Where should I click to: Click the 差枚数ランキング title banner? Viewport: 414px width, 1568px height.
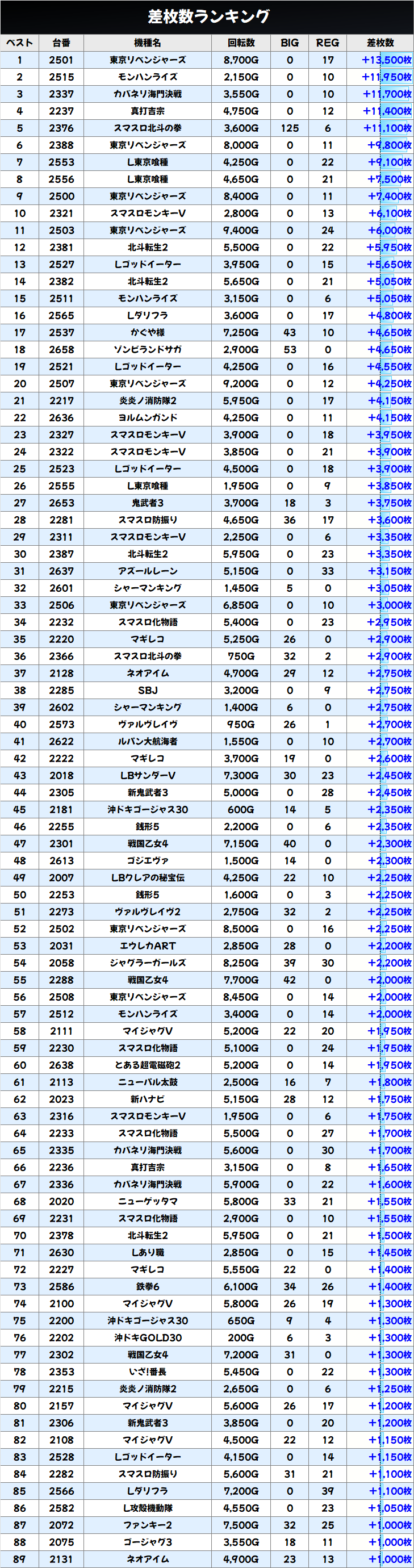207,16
